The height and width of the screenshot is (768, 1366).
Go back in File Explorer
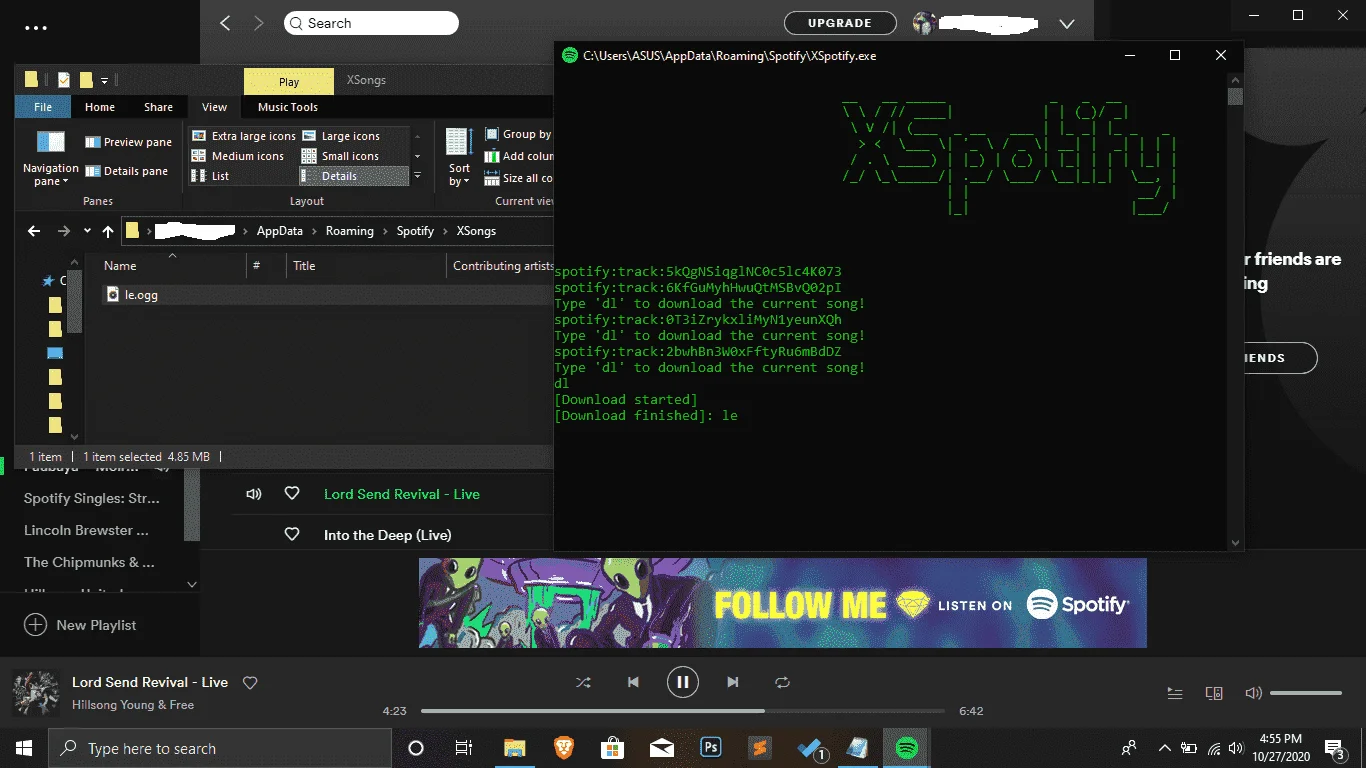[34, 231]
